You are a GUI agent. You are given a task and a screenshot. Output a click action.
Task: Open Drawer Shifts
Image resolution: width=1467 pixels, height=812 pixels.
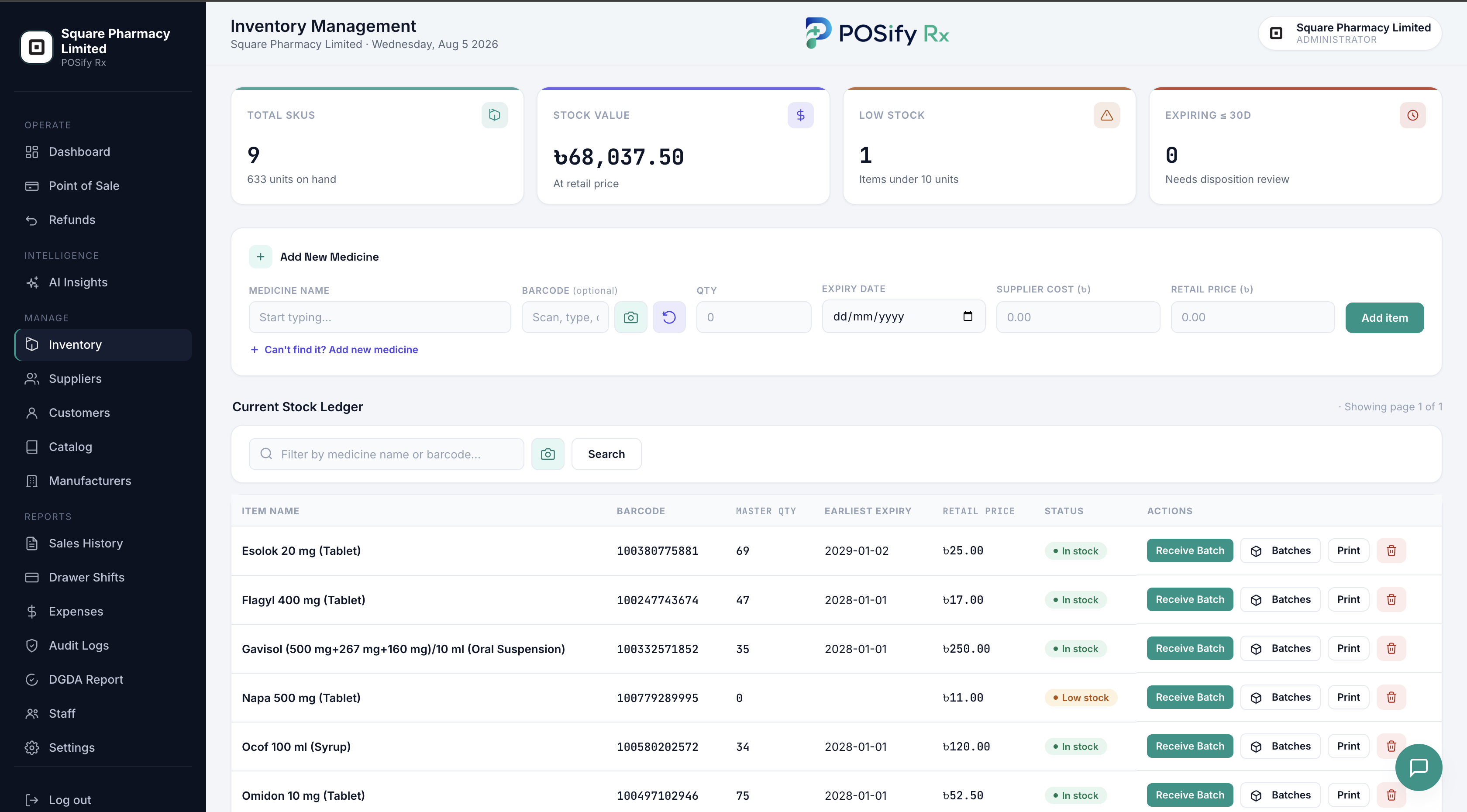[103, 578]
